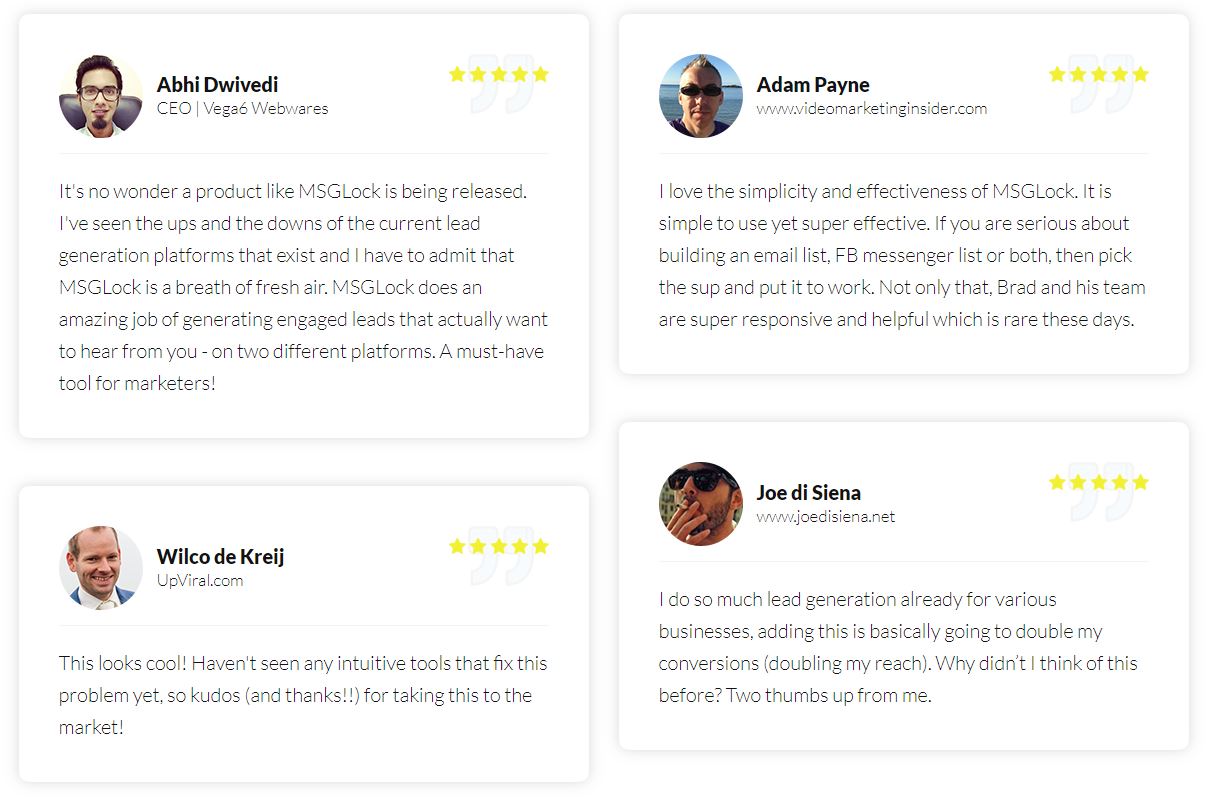
Task: Click the Wilco de Kreij name heading
Action: click(221, 557)
